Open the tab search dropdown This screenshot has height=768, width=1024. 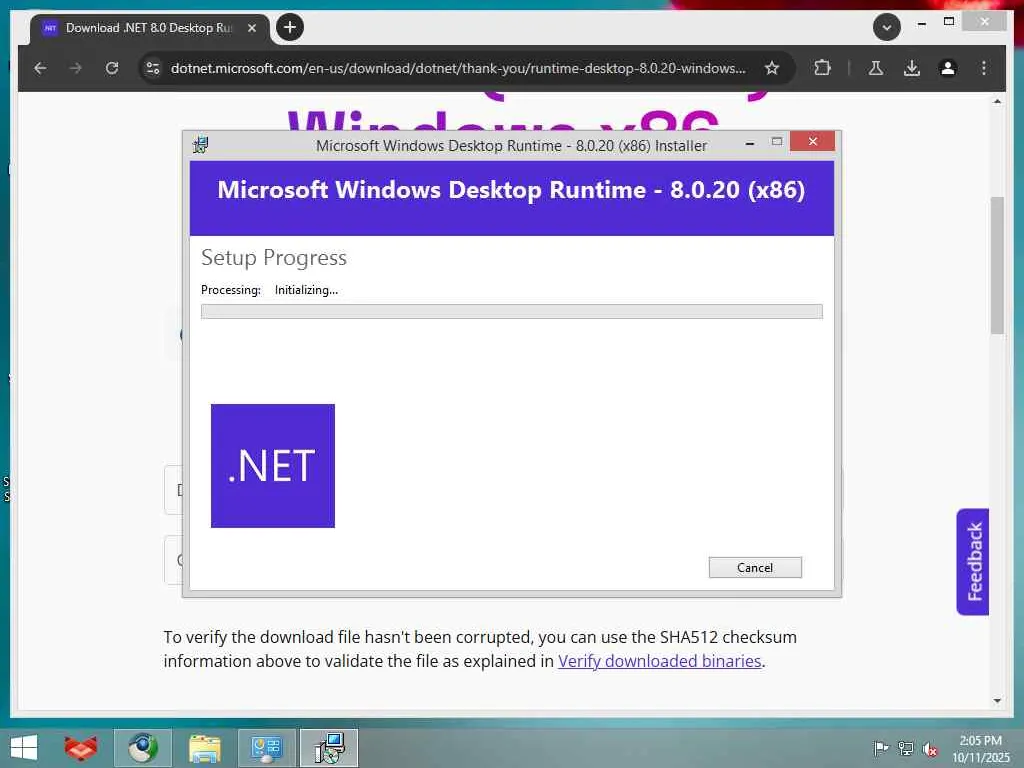887,27
